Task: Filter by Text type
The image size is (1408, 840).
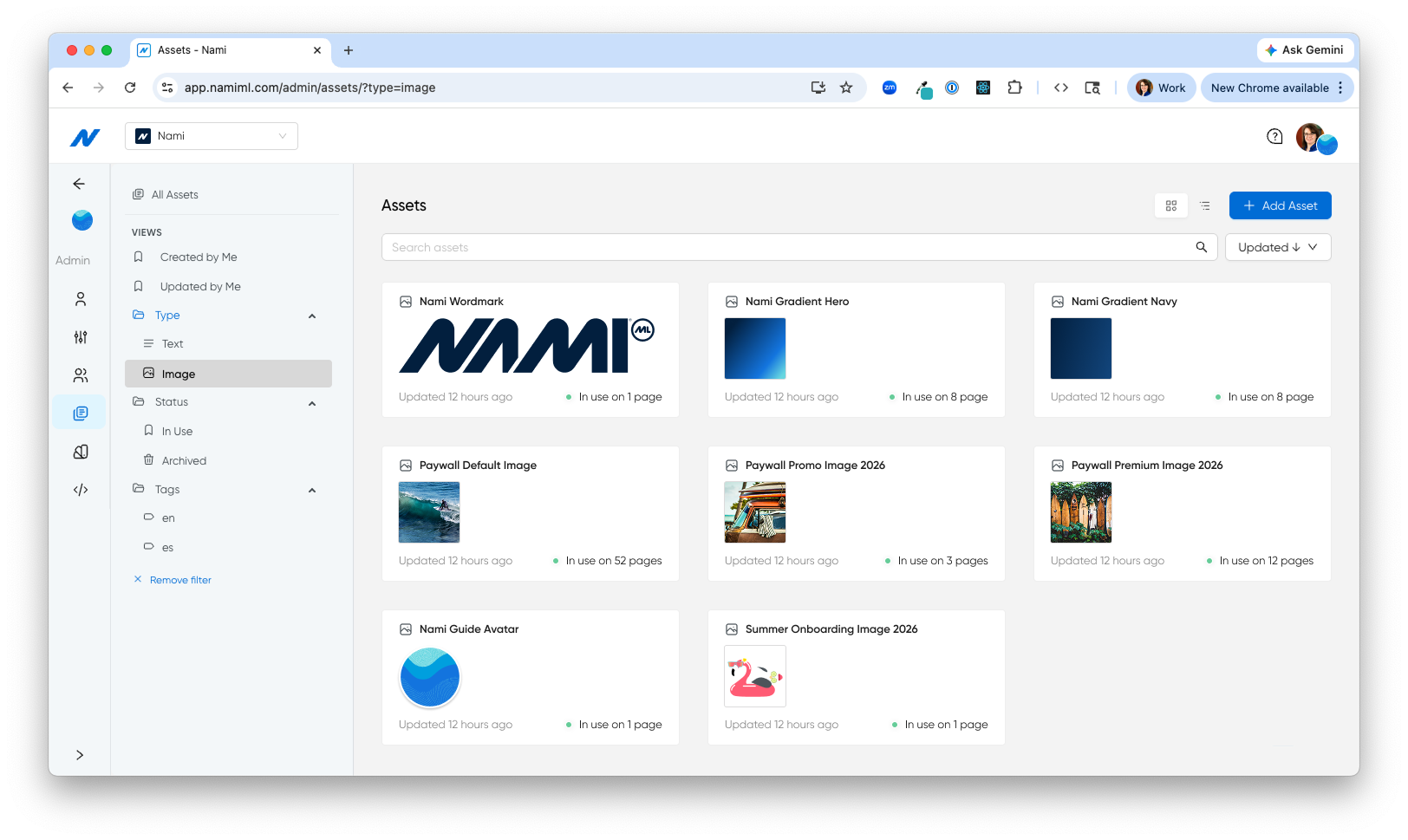Action: point(173,344)
